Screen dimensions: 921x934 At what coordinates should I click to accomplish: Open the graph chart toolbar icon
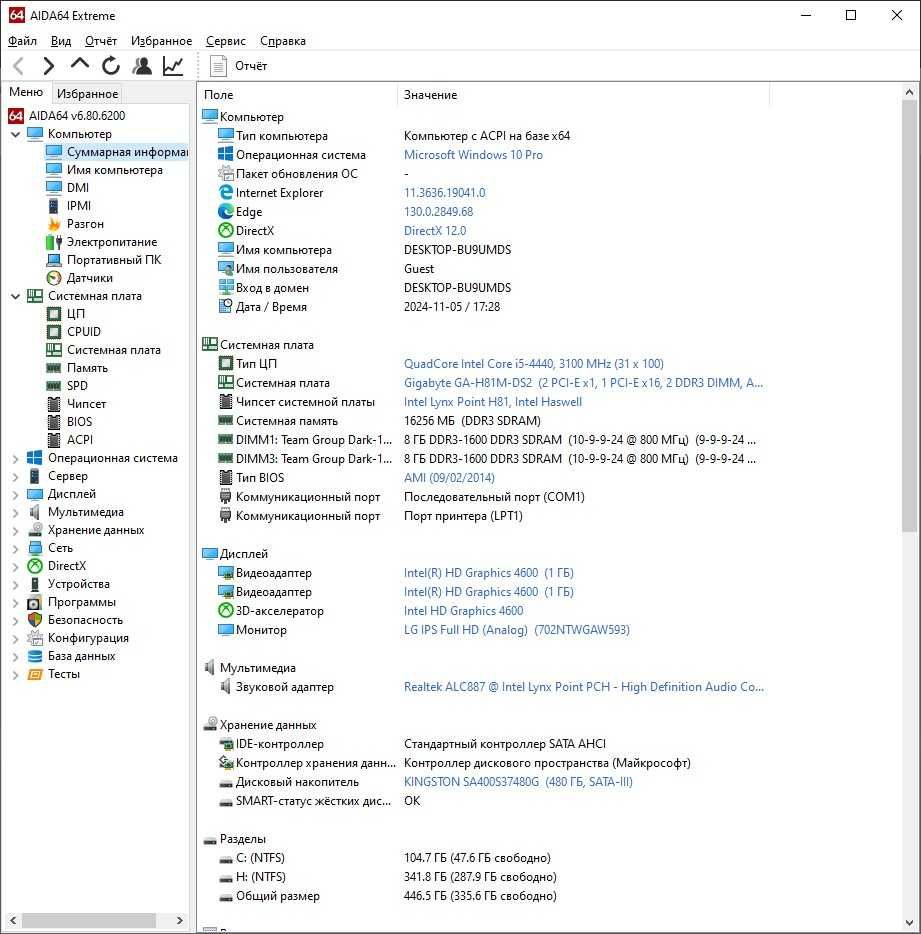coord(173,66)
